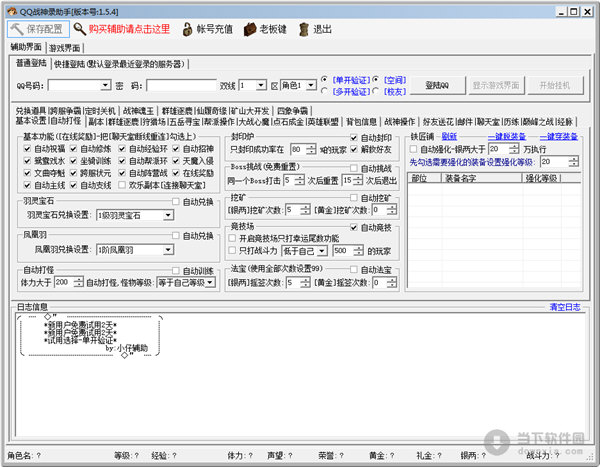Switch to the 游戏界面 tab
Screen dimensions: 600x467
(x=65, y=48)
